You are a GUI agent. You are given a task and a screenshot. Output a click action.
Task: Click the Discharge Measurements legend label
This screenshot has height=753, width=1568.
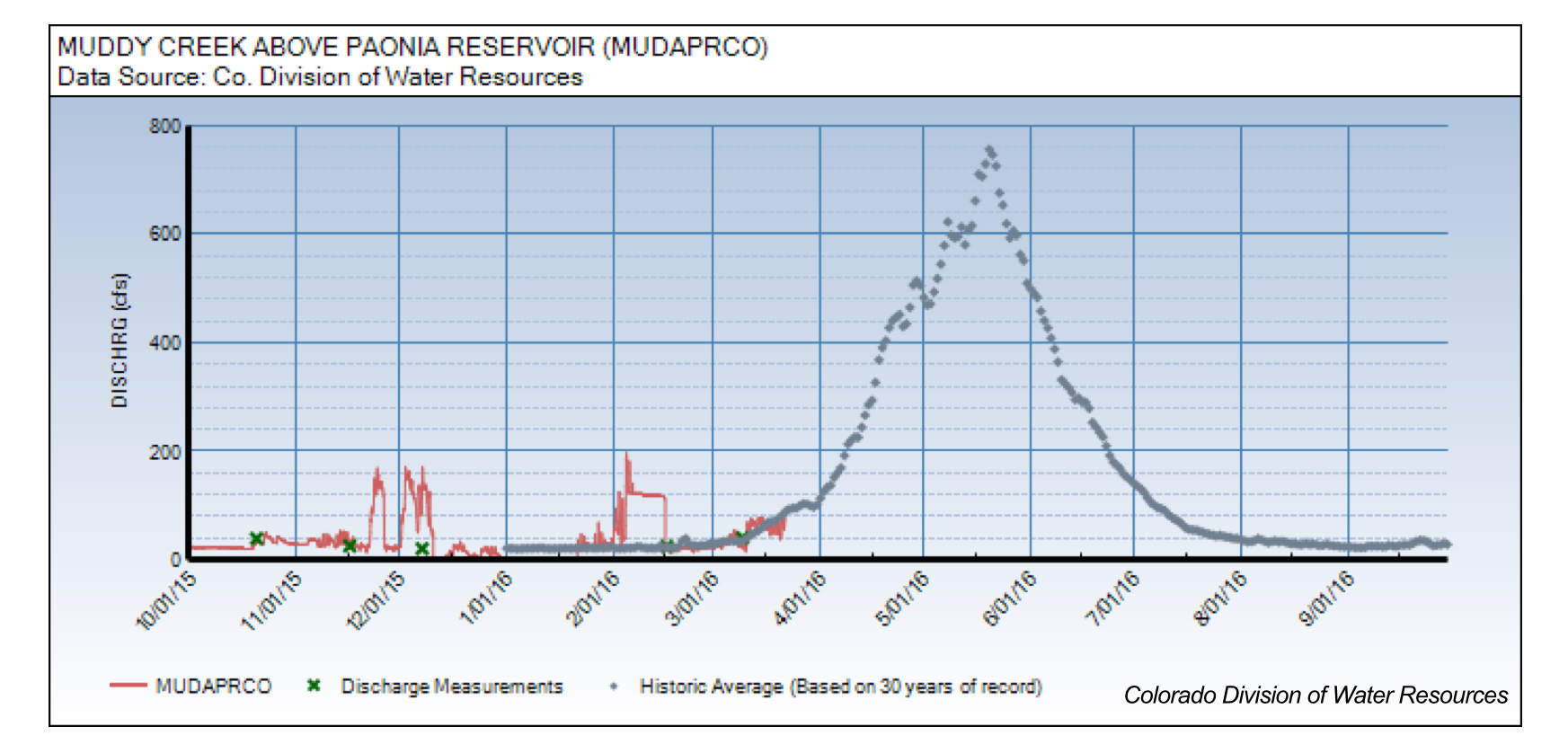(452, 687)
